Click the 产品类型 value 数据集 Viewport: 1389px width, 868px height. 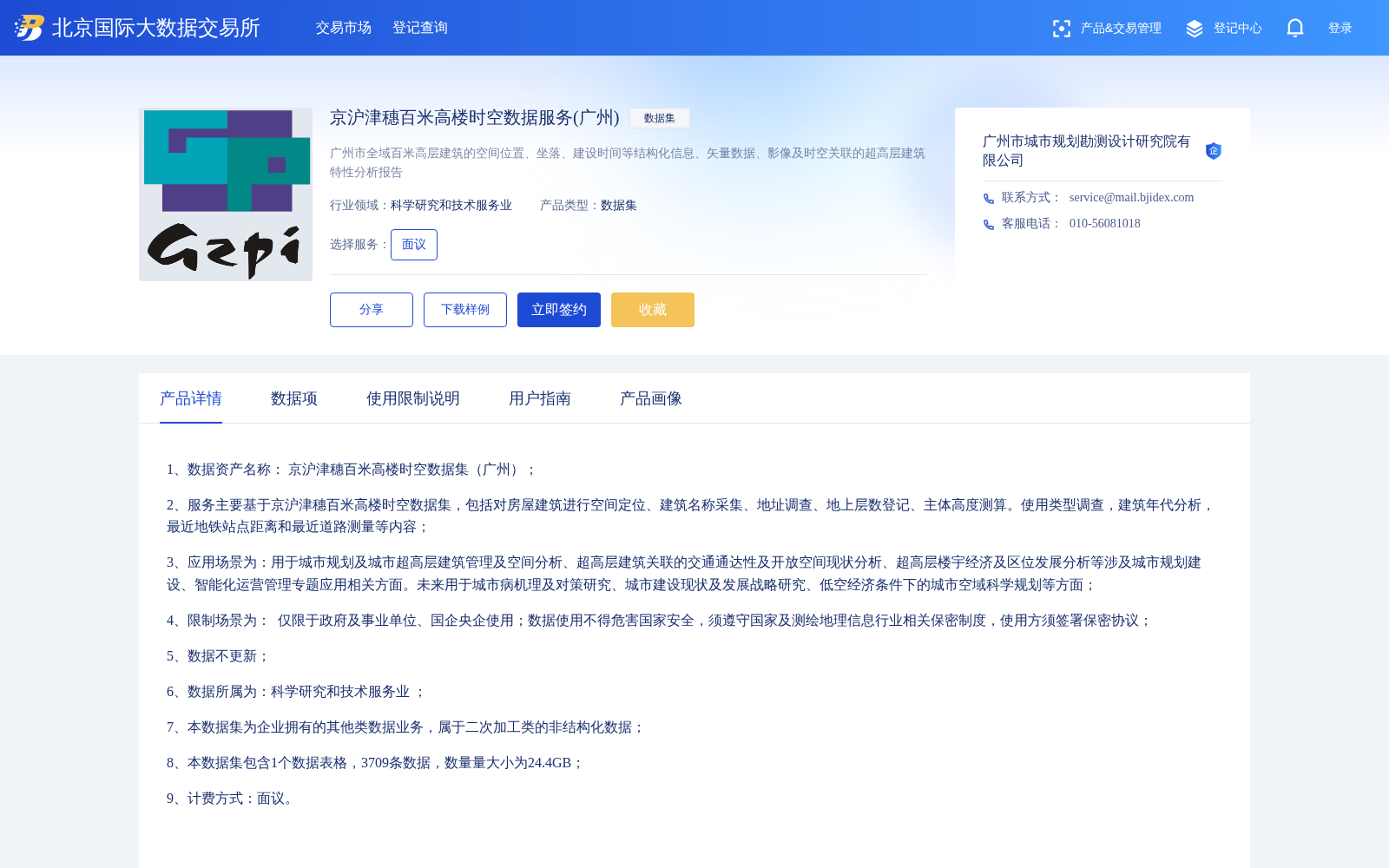(x=619, y=206)
